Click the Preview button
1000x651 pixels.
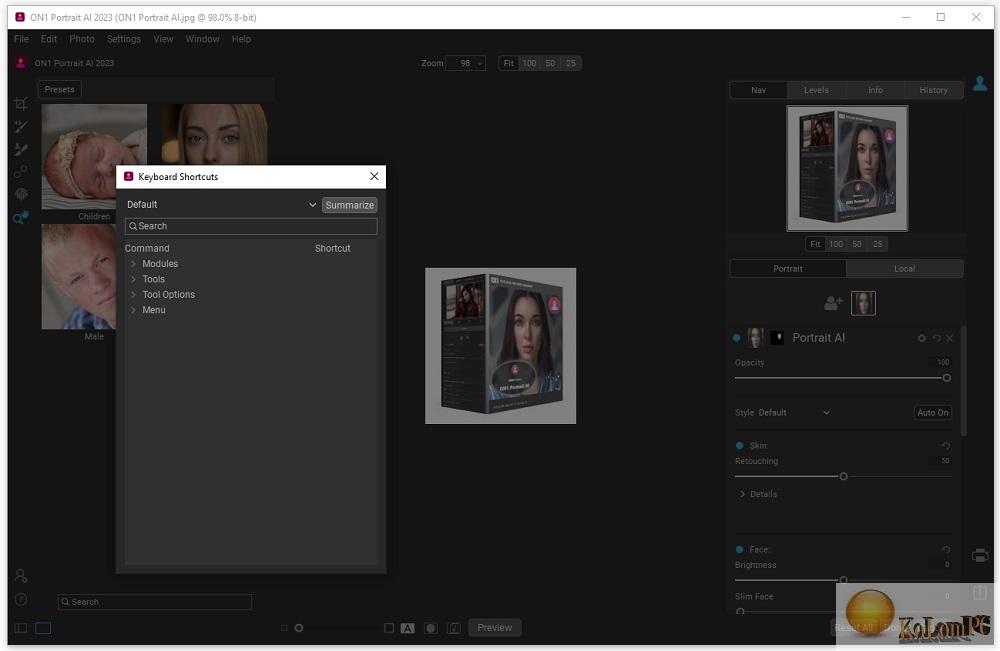[495, 627]
